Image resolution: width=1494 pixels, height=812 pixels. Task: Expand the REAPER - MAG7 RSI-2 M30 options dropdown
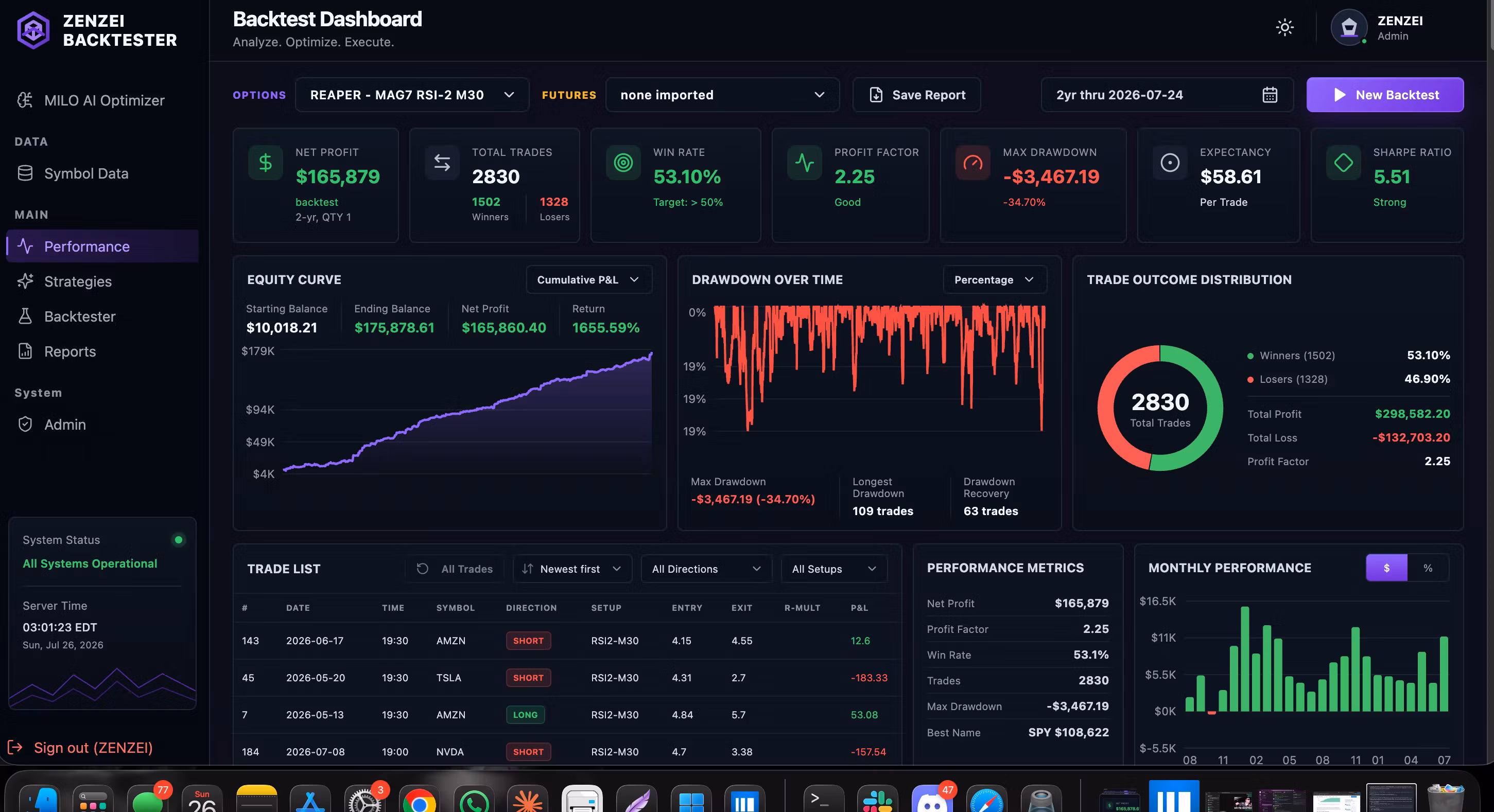[x=412, y=95]
